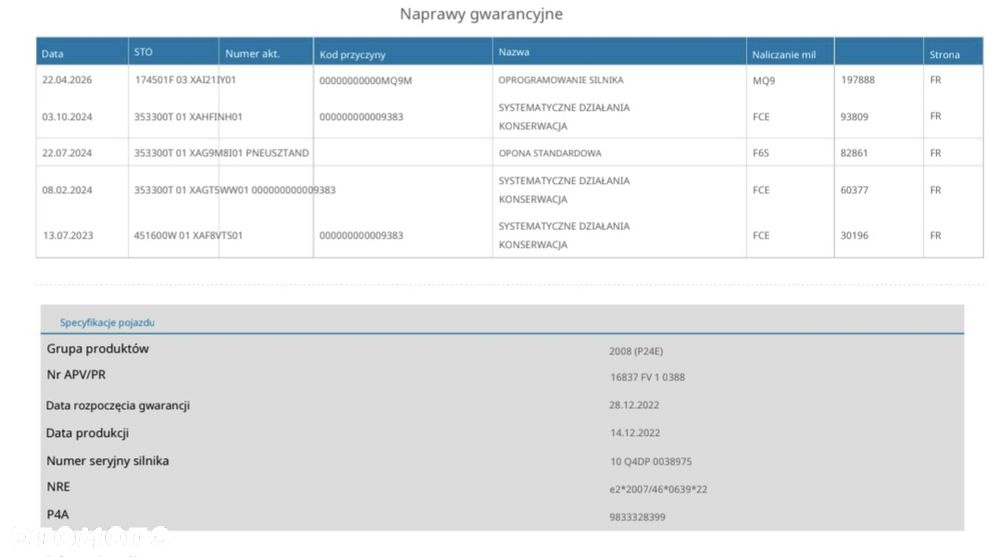
Task: Click the value e2*2007/46*0639*22
Action: (x=658, y=489)
